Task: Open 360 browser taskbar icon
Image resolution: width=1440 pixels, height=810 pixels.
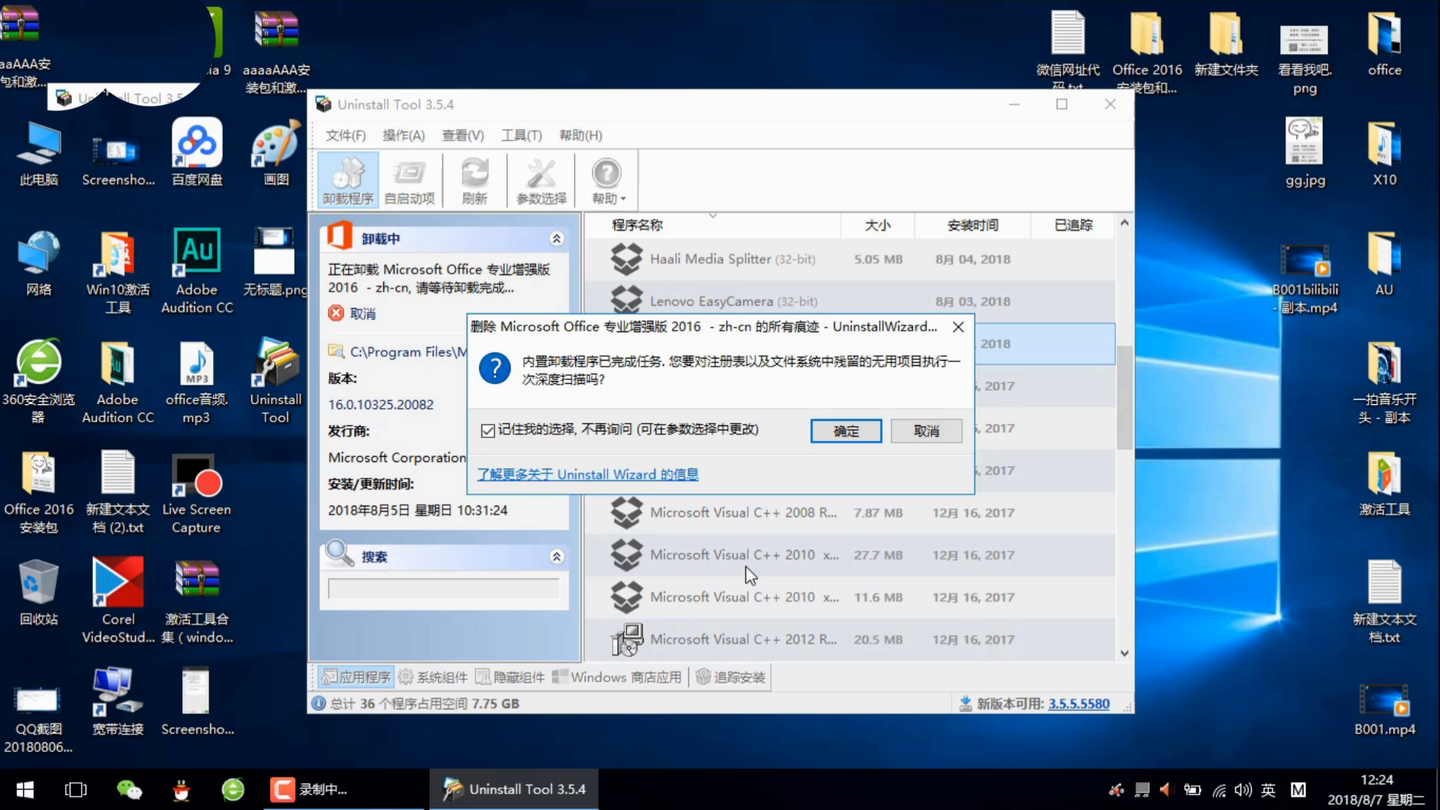Action: coord(233,789)
